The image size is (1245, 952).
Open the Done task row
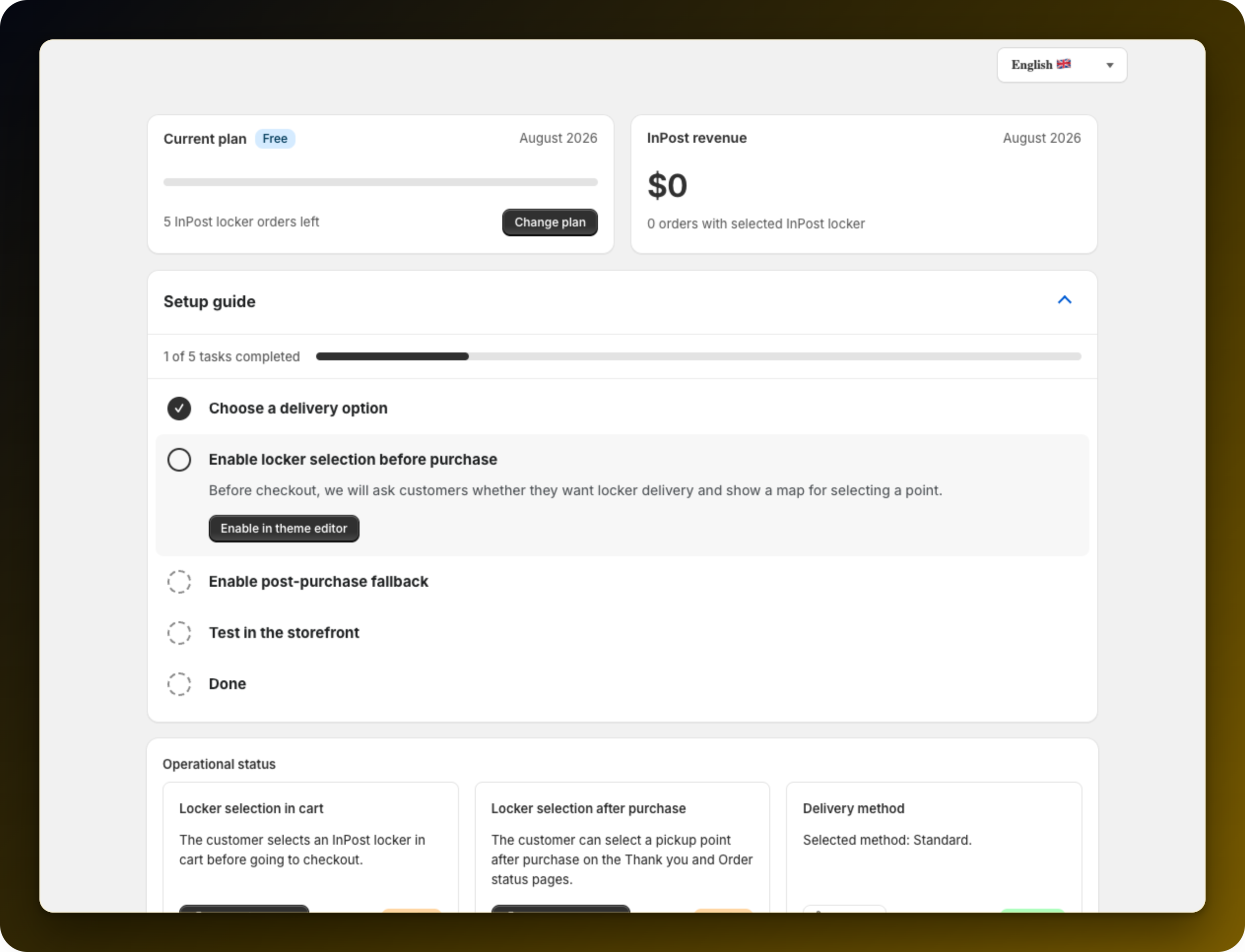pos(228,684)
